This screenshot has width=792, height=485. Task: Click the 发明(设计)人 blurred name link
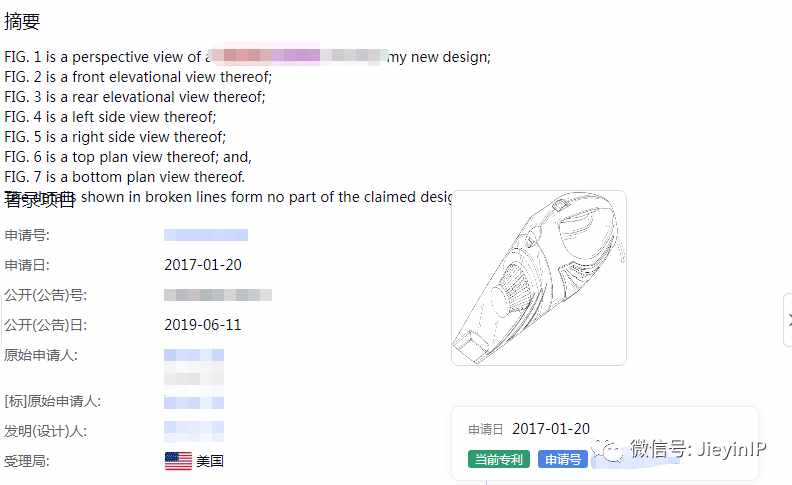click(194, 431)
